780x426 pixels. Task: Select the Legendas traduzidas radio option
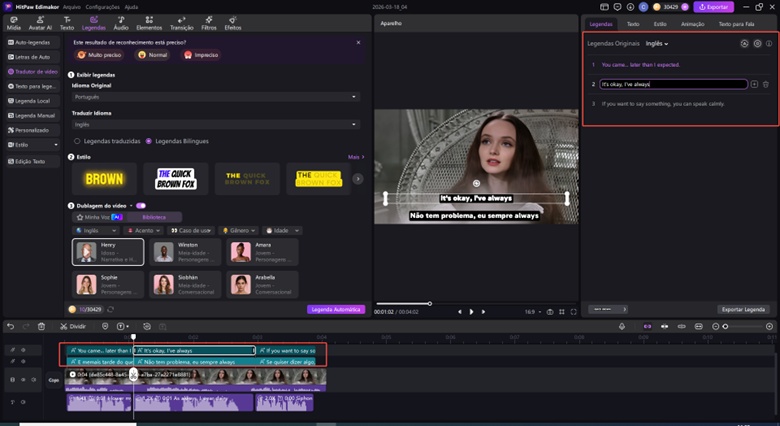77,141
